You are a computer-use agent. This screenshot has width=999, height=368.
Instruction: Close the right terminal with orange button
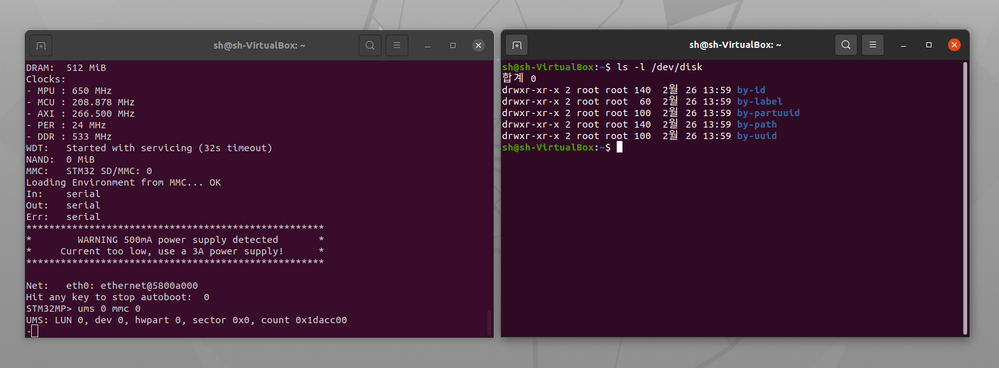[x=954, y=45]
